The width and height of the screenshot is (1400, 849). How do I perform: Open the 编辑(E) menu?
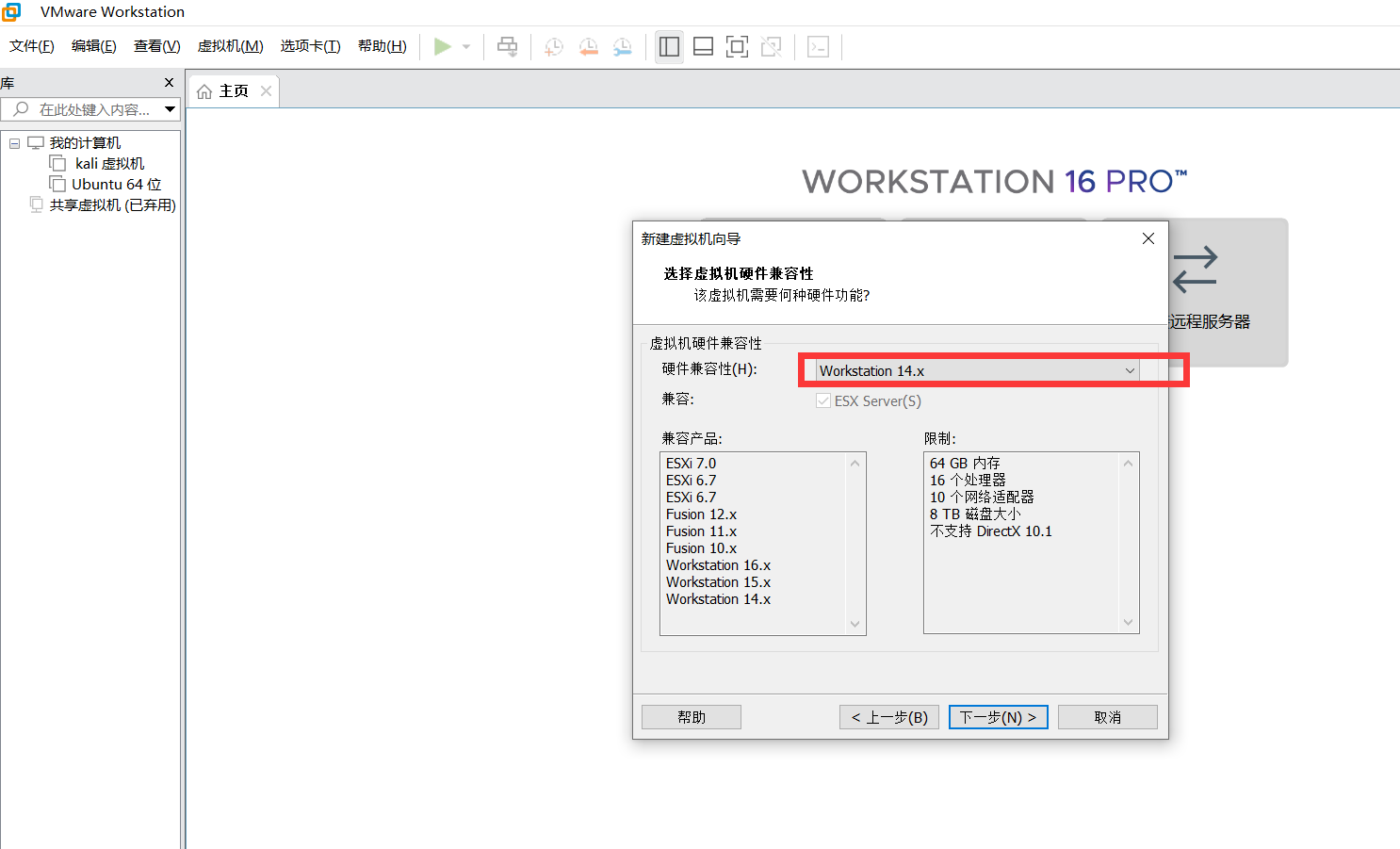[x=94, y=46]
